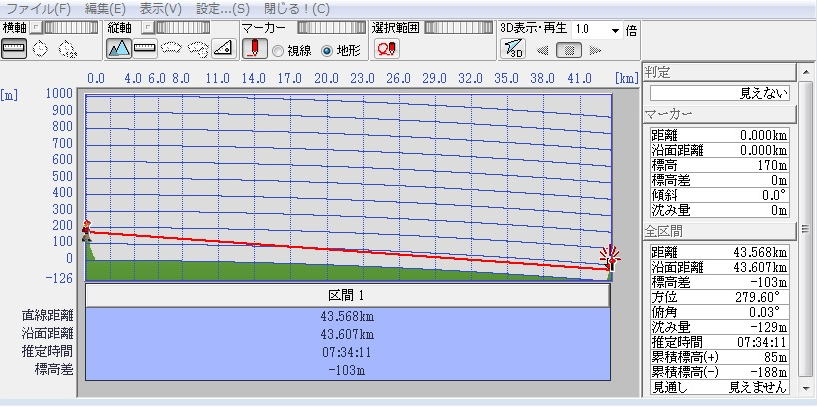Image resolution: width=817 pixels, height=407 pixels.
Task: Open the 1.0 playback speed dropdown
Action: pyautogui.click(x=616, y=30)
